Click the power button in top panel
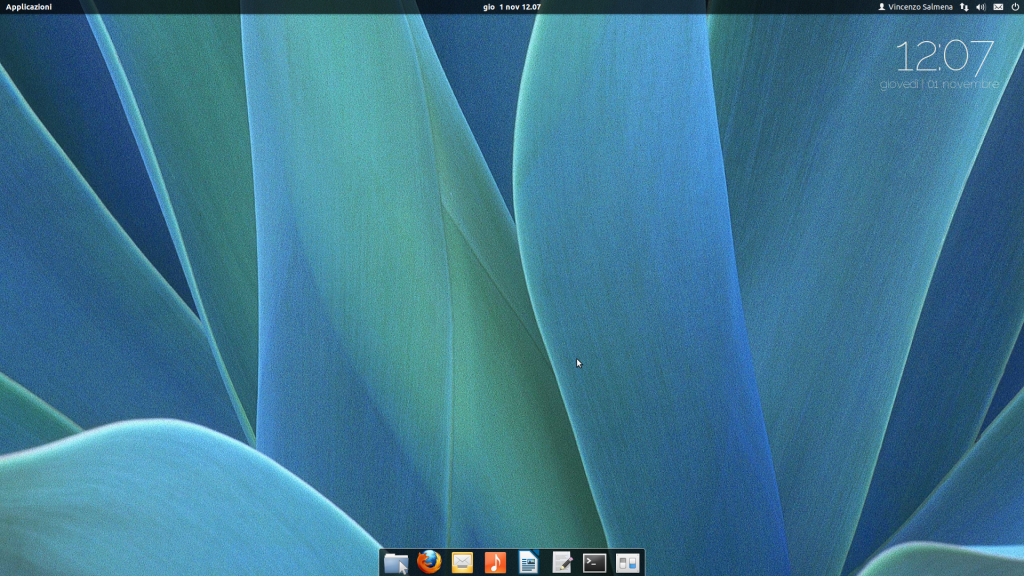The width and height of the screenshot is (1024, 576). [x=1014, y=7]
